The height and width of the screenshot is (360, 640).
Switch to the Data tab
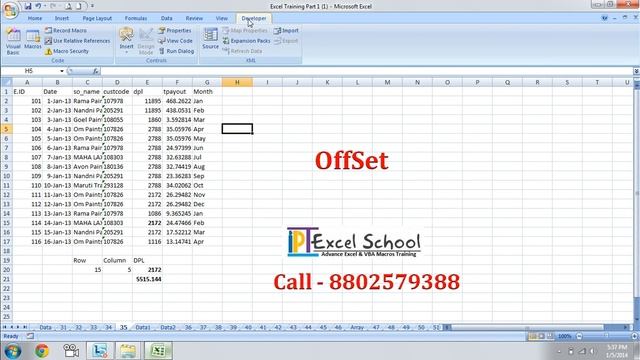167,18
